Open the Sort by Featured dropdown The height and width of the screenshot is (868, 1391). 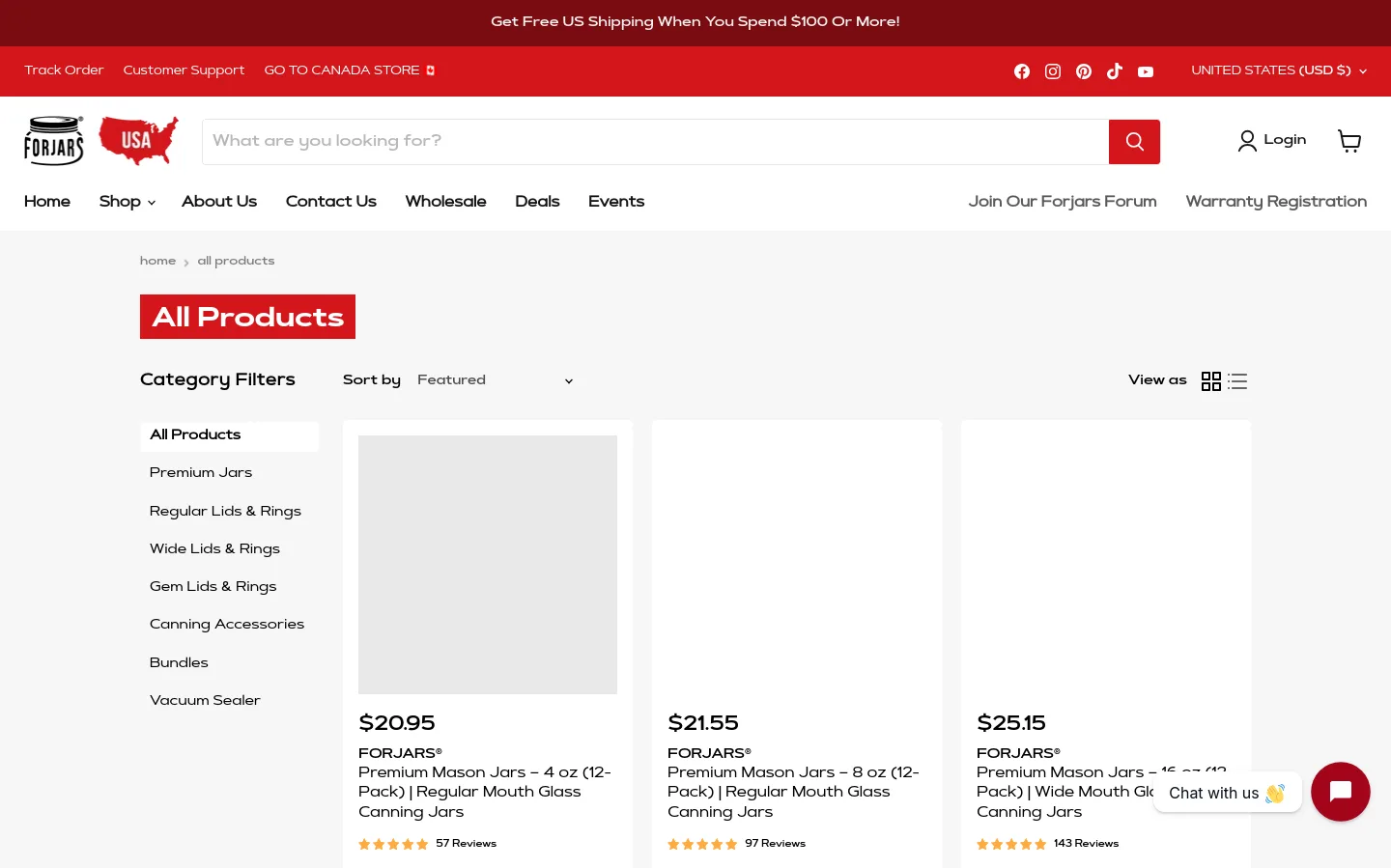496,380
